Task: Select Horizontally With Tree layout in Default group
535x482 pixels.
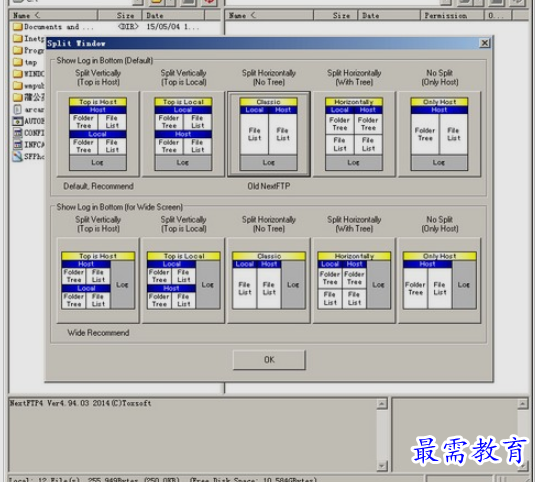Action: coord(354,134)
